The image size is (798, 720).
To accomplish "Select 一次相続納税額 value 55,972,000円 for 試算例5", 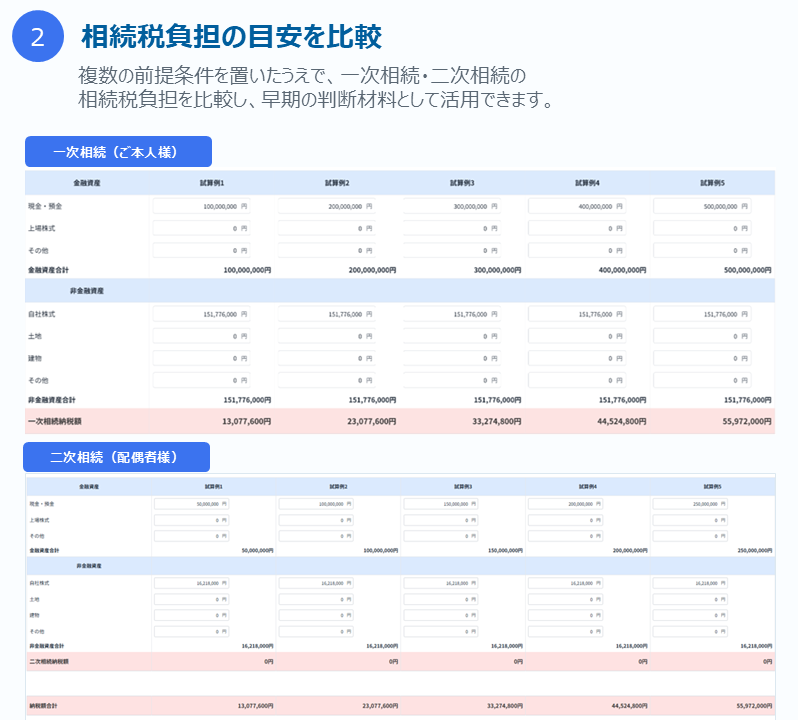I will (x=747, y=421).
